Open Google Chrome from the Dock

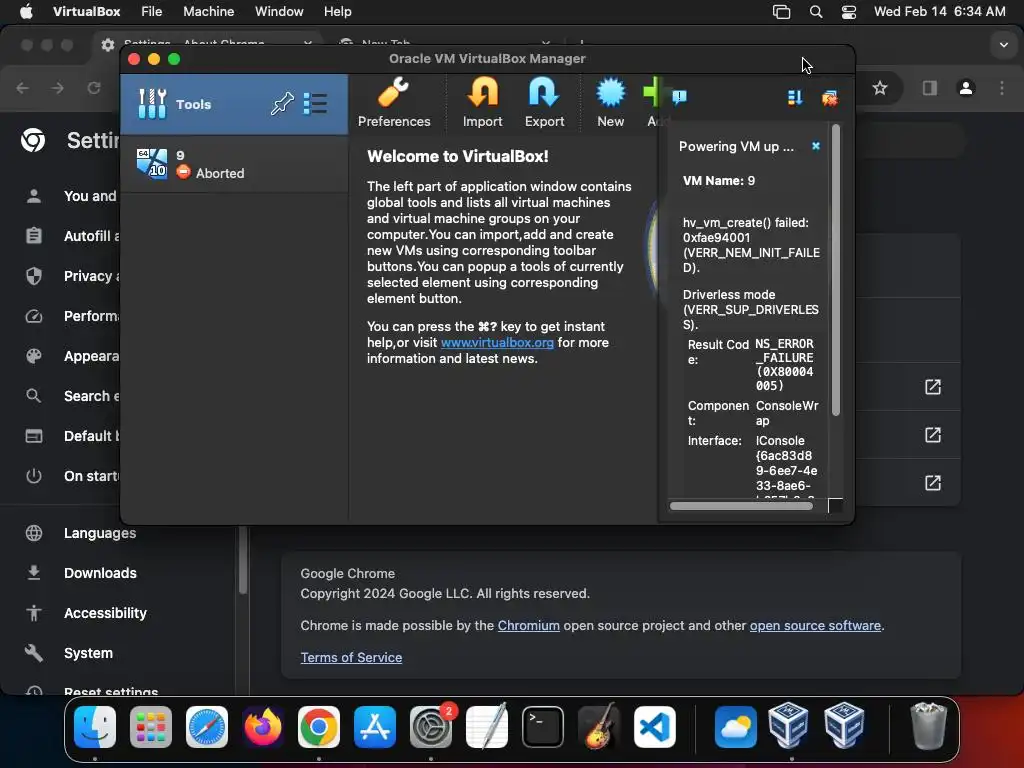click(x=319, y=727)
